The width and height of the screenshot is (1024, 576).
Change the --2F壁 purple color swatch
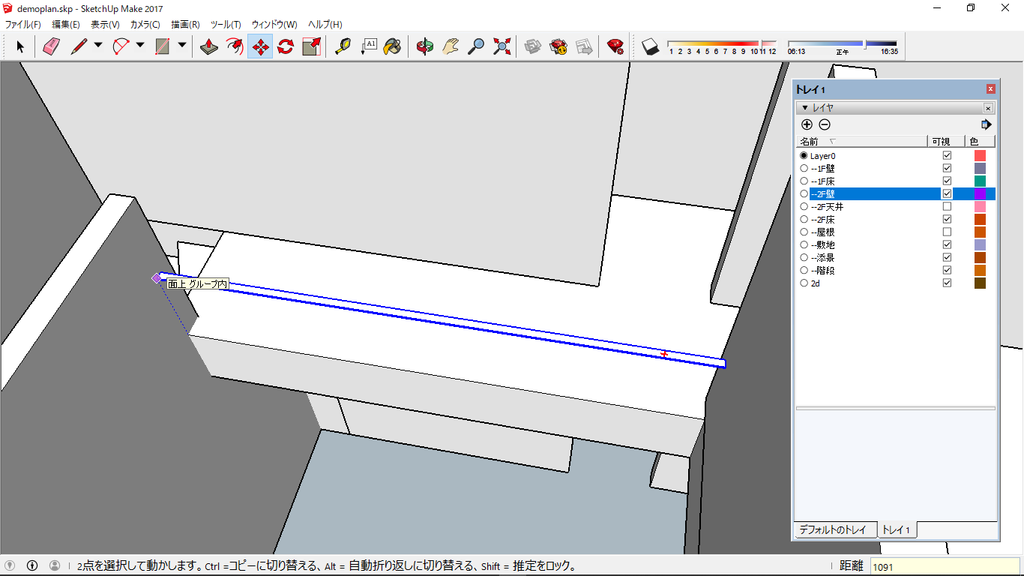point(980,194)
